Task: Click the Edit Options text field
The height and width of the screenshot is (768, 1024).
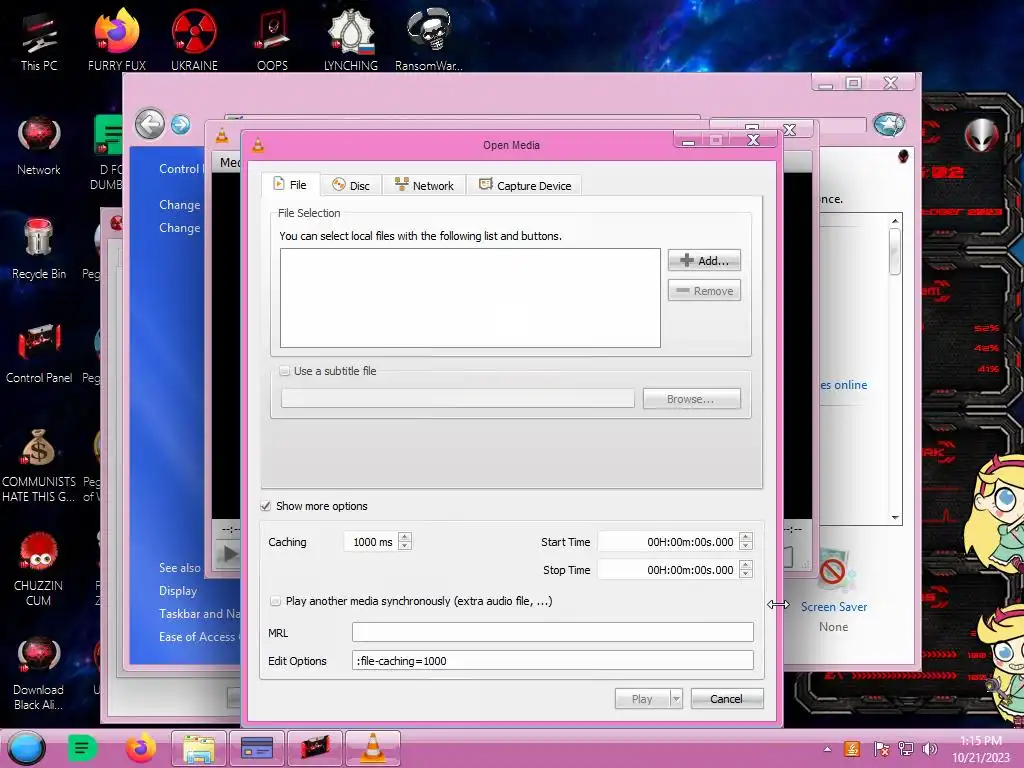Action: pos(552,660)
